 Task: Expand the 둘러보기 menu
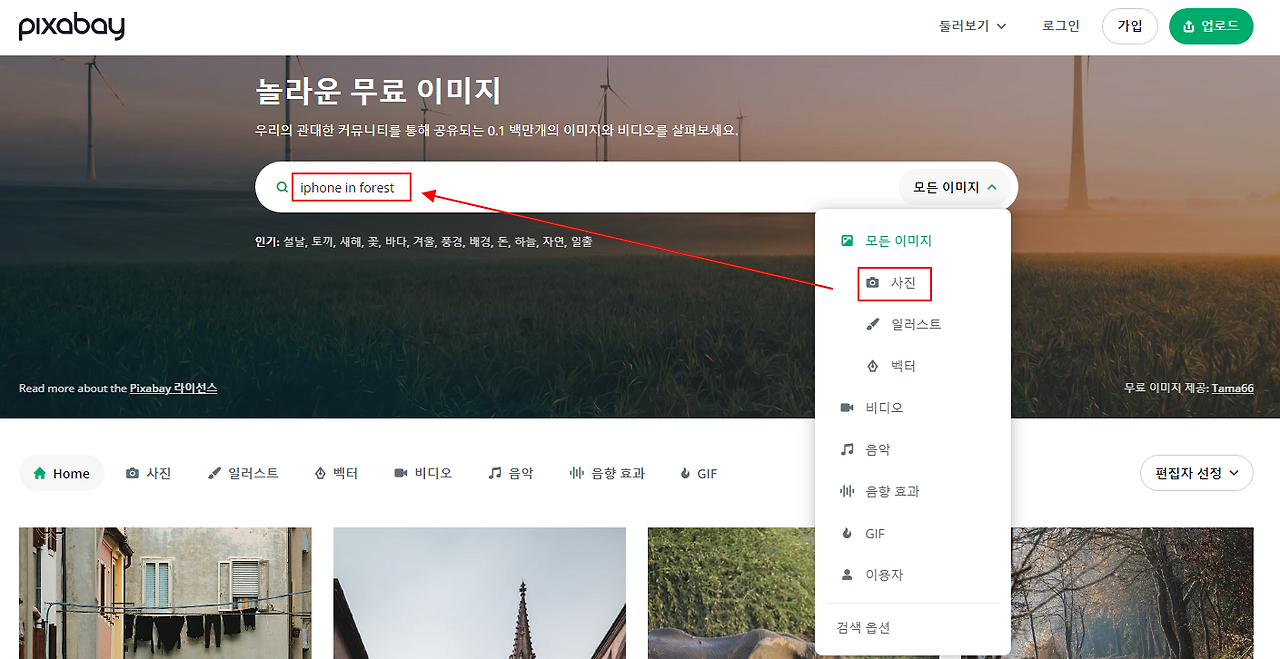(972, 26)
